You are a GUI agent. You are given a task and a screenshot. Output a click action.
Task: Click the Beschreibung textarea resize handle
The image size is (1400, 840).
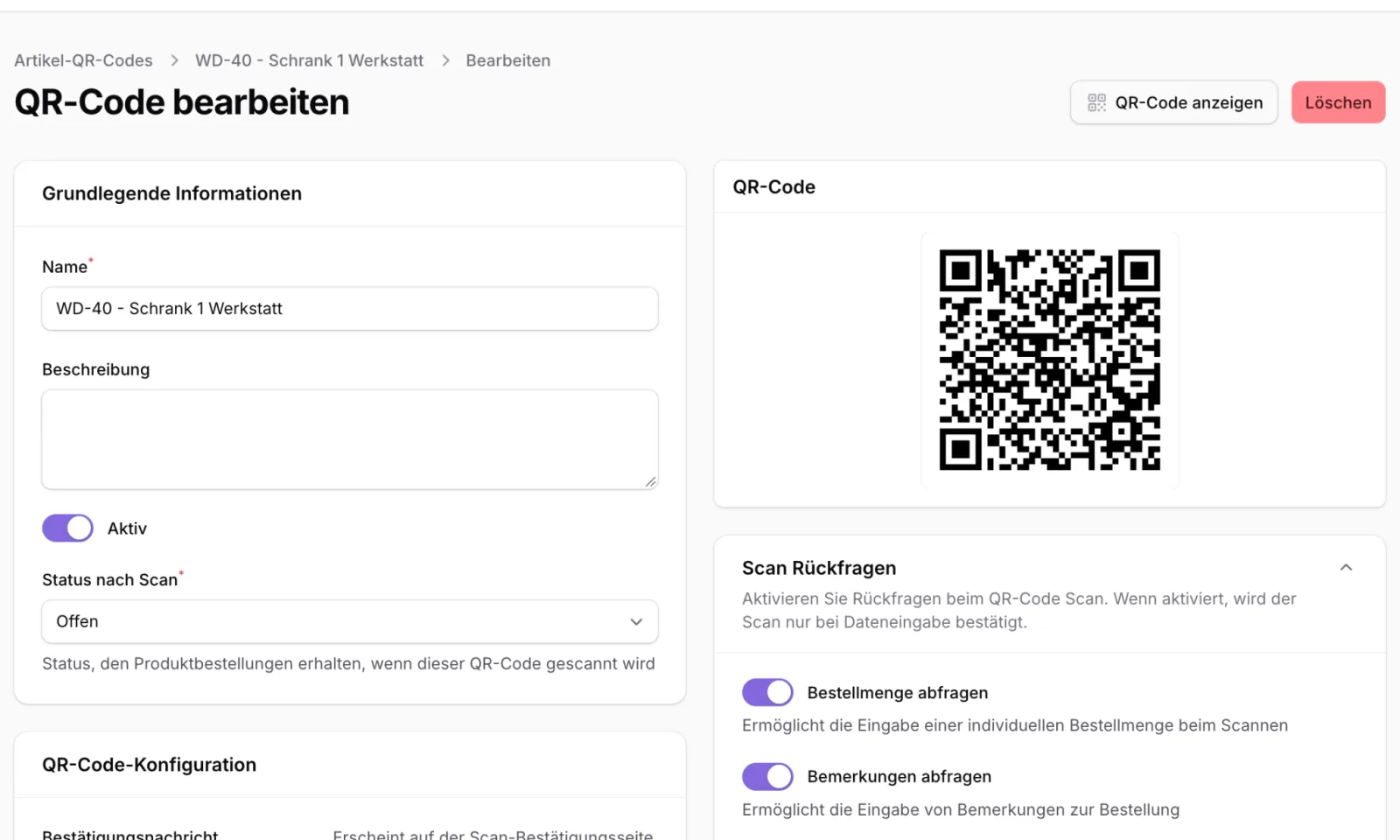[x=650, y=481]
